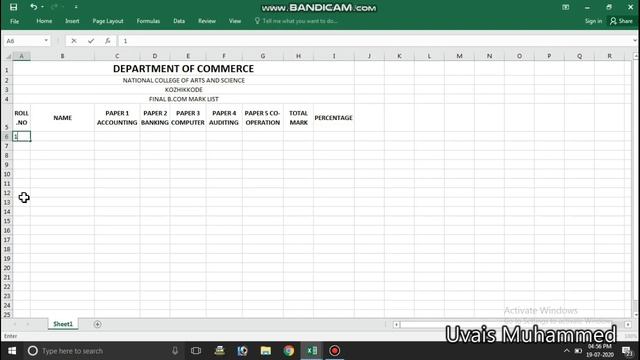Click the Cortana microphone icon
Image resolution: width=640 pixels, height=360 pixels.
point(175,351)
